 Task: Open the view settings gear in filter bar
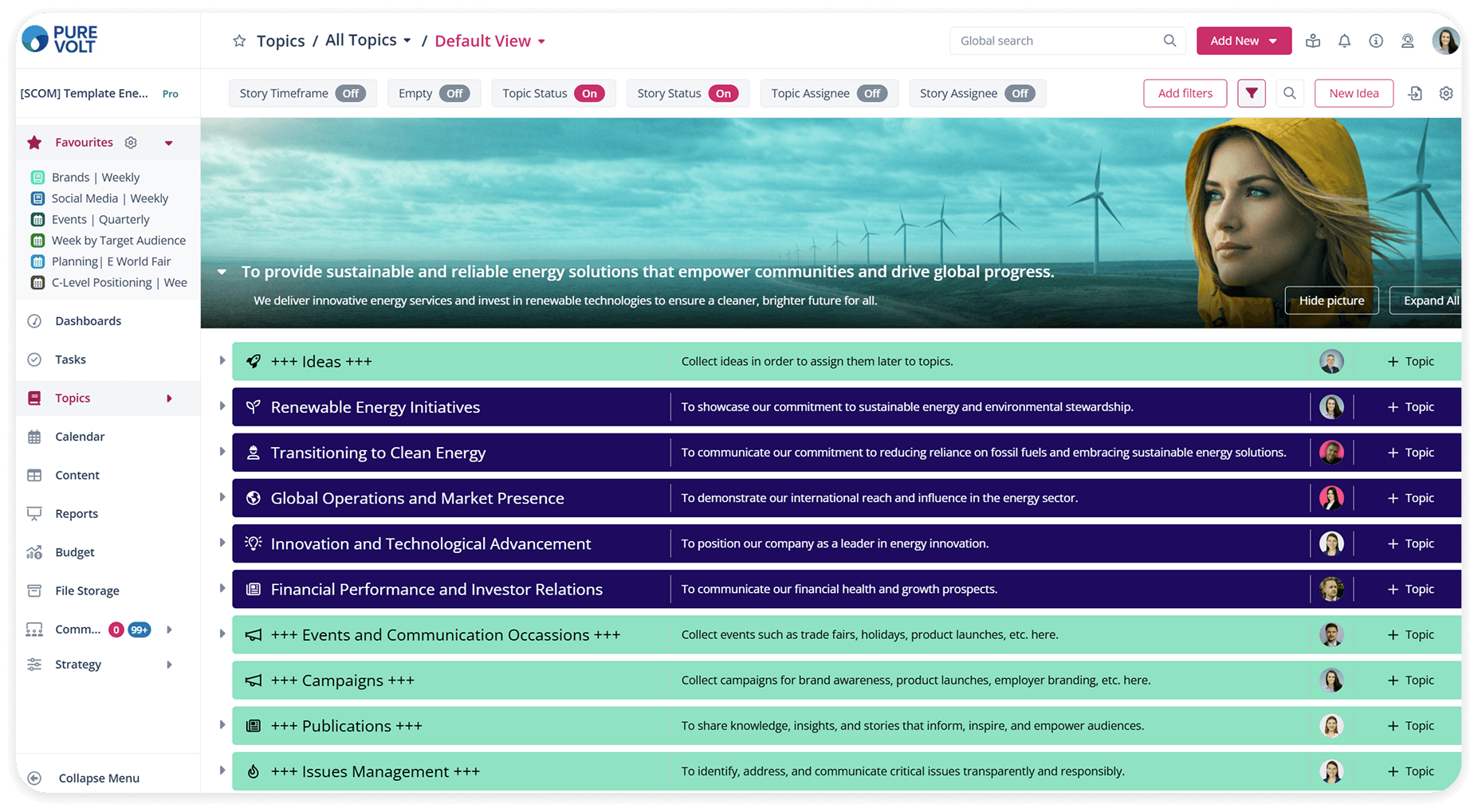pyautogui.click(x=1446, y=93)
